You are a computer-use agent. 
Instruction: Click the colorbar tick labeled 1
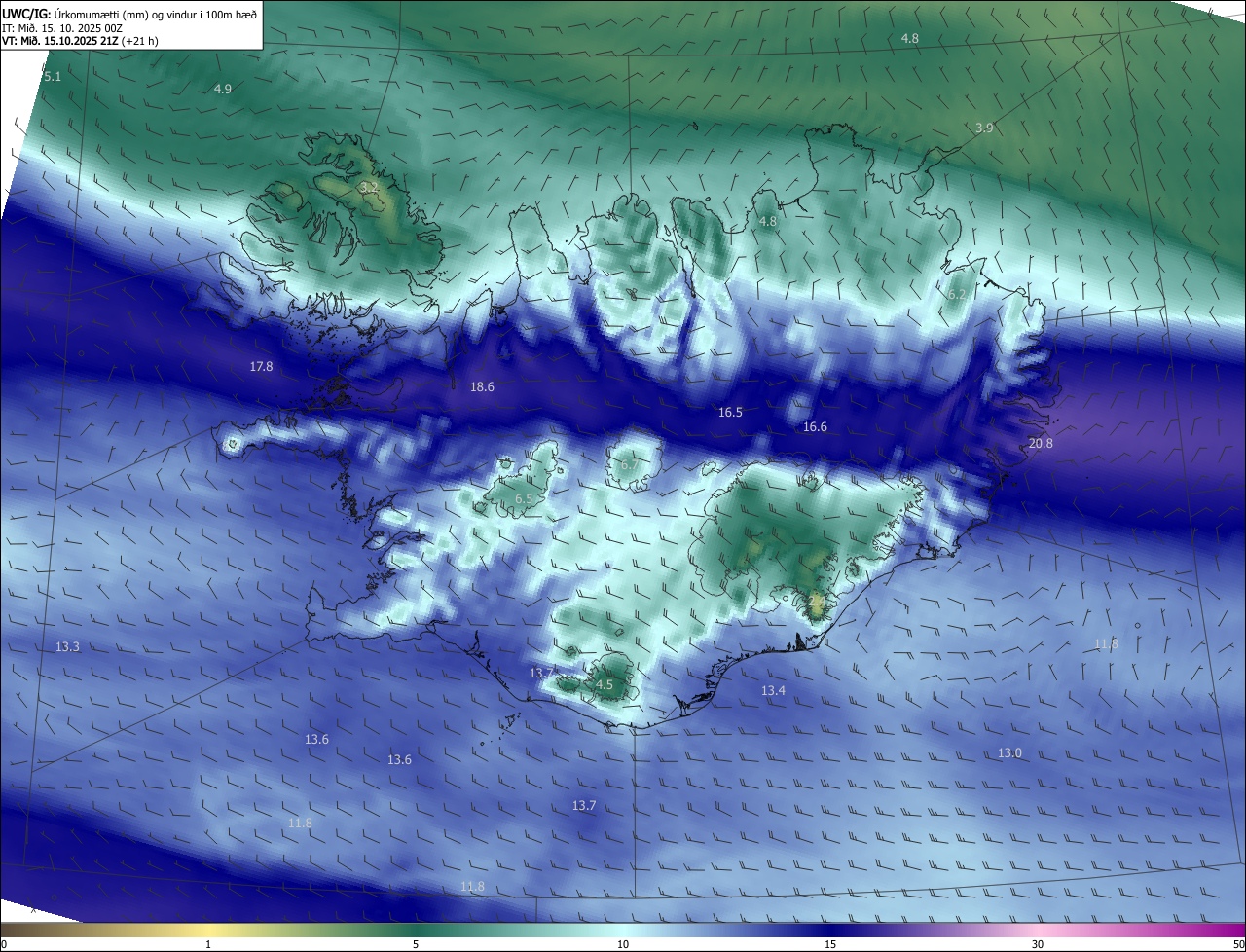[x=208, y=944]
